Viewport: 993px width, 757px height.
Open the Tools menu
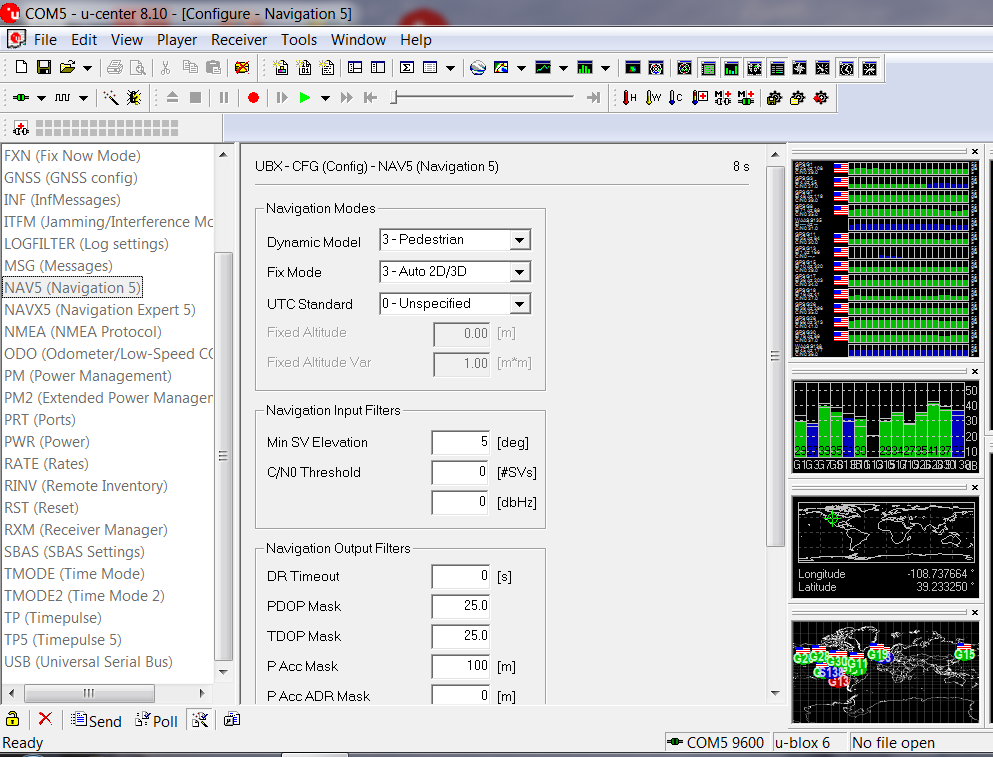click(298, 40)
